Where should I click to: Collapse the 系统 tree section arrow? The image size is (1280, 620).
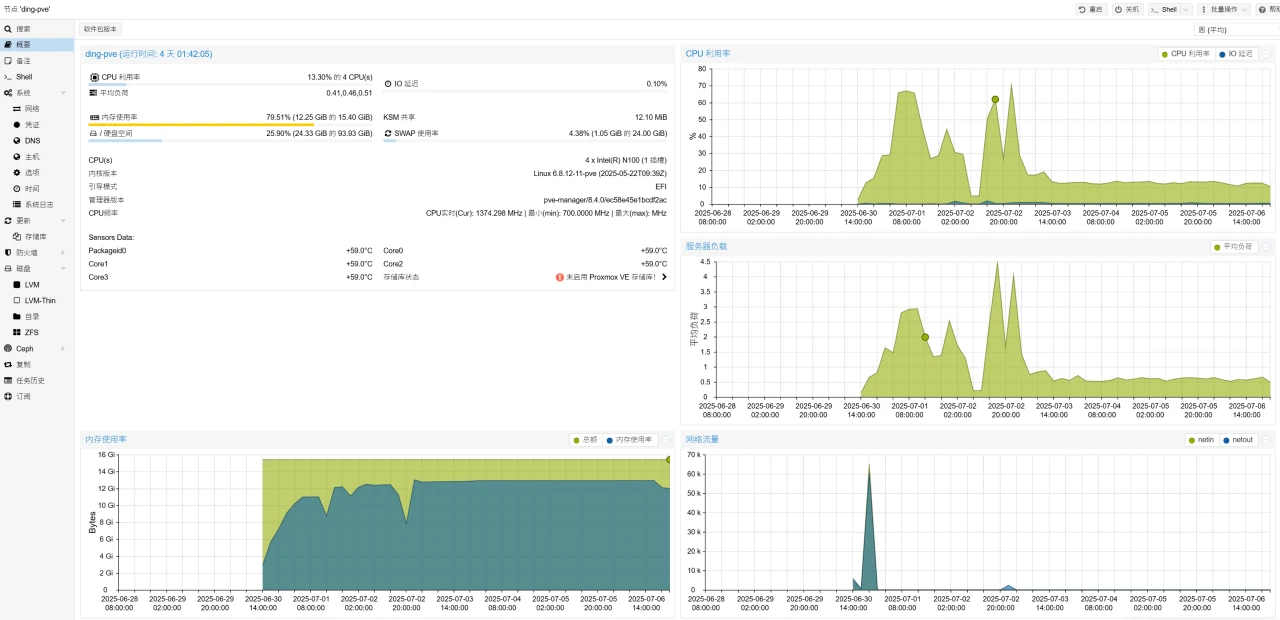tap(63, 92)
